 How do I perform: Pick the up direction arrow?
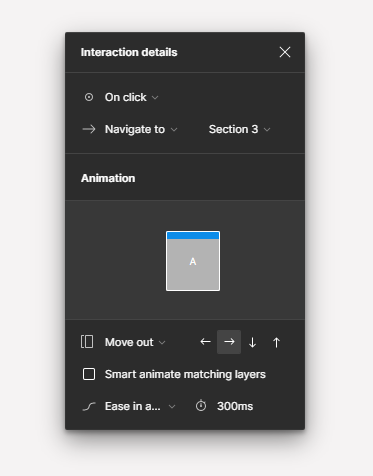[276, 342]
